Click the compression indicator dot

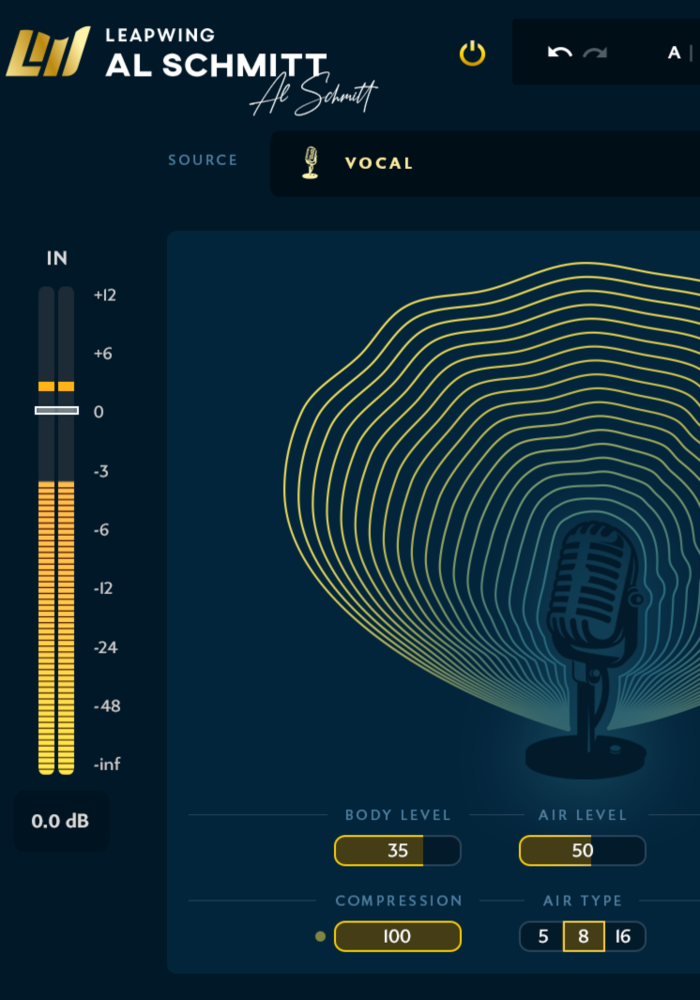[320, 937]
